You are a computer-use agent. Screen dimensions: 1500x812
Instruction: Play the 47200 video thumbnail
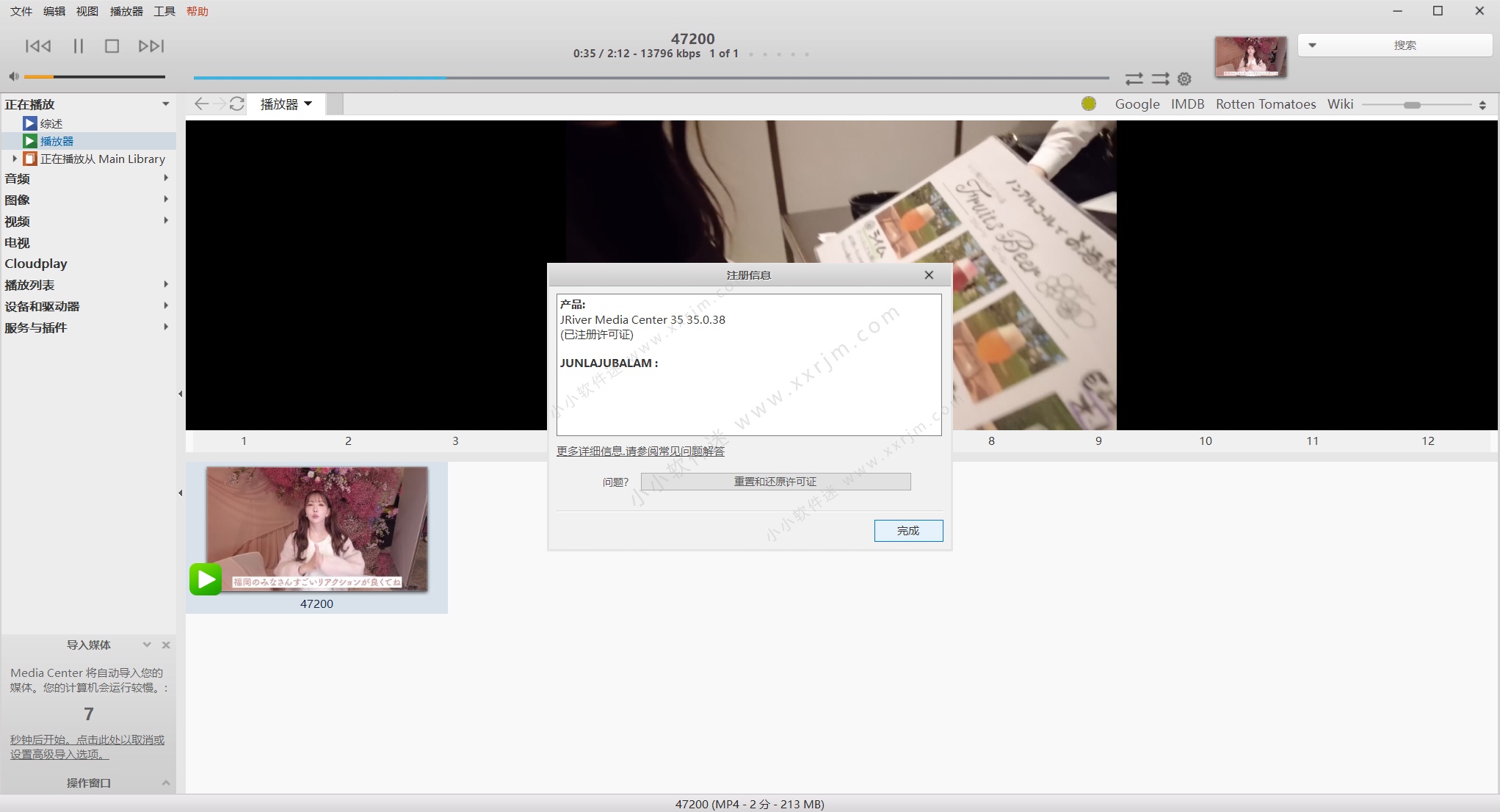click(x=206, y=579)
